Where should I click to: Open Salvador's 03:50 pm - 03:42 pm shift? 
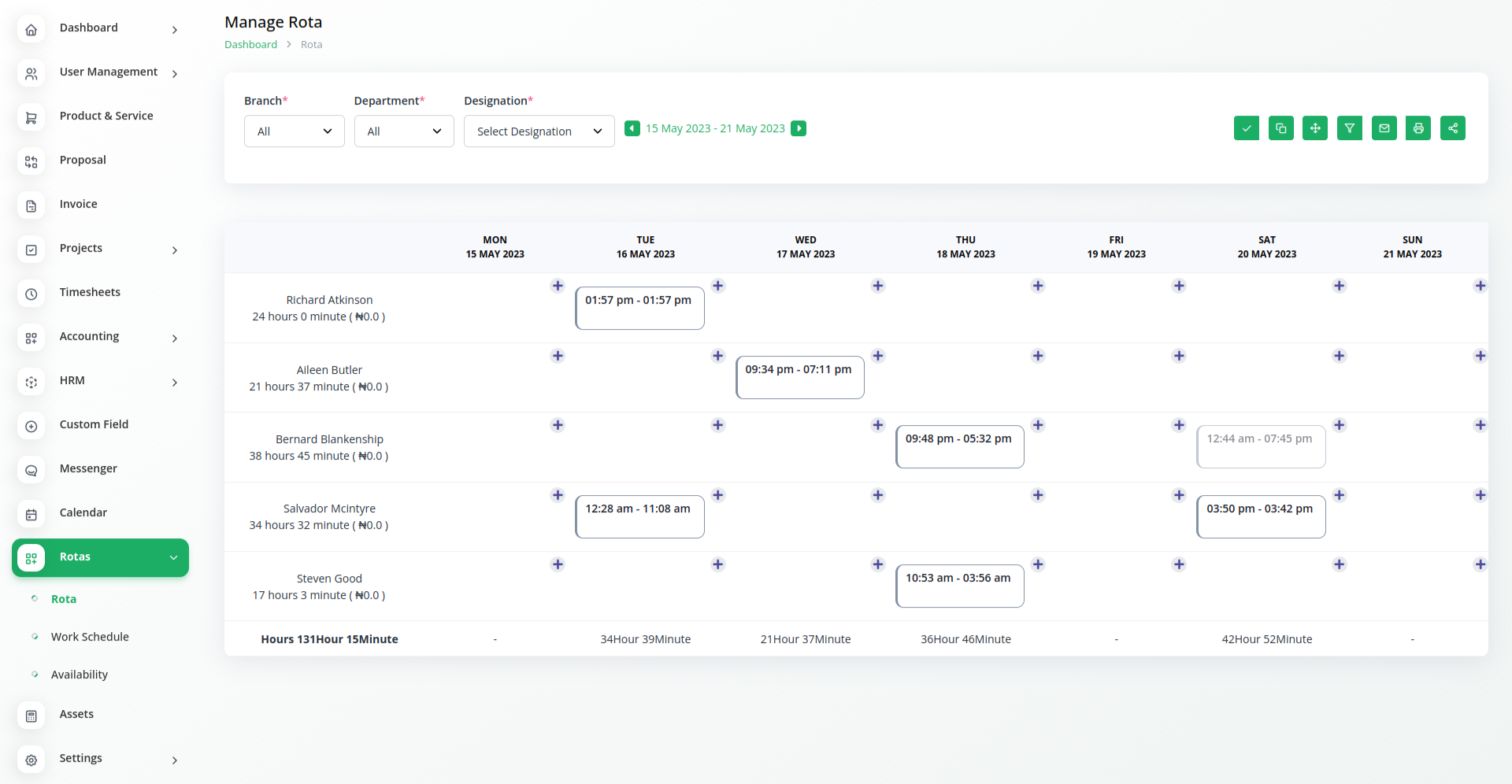pos(1261,516)
